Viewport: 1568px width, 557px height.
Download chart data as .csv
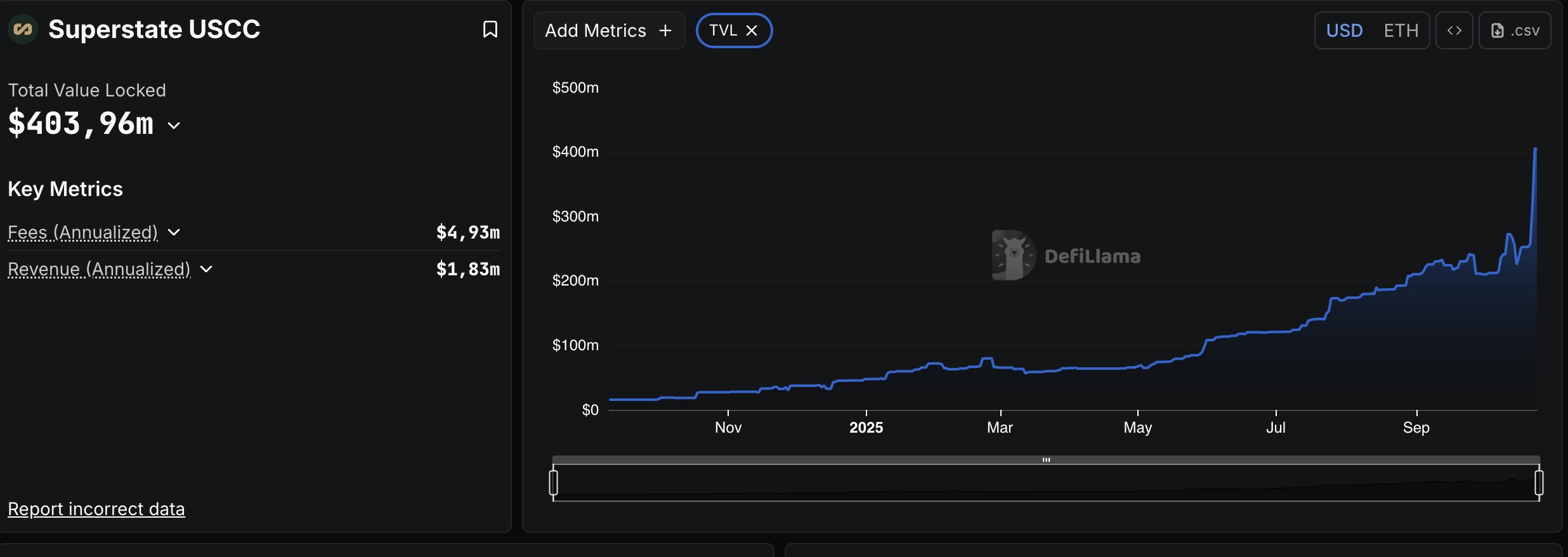click(1515, 30)
